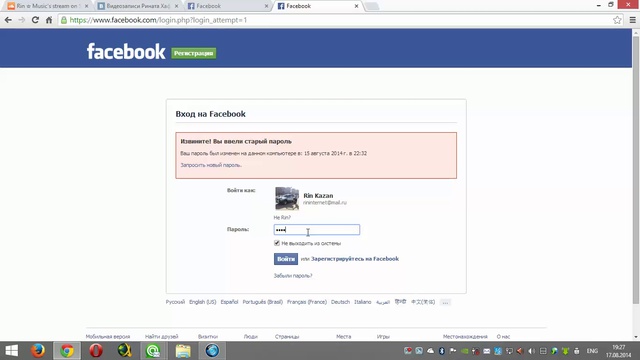Select 'Français (France)' language link
Screen dimensions: 640x360
point(307,302)
